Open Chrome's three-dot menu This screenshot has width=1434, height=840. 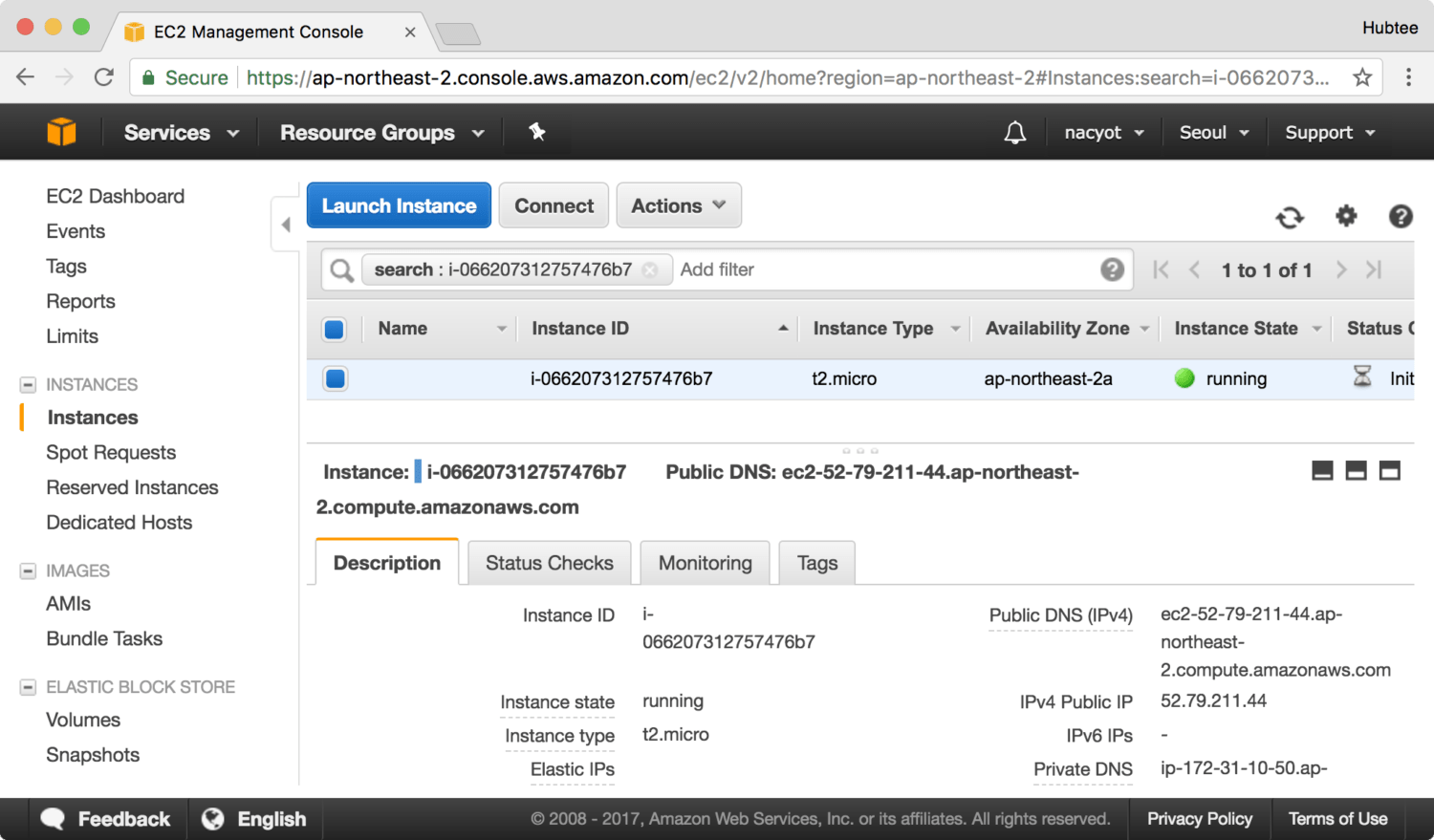pyautogui.click(x=1408, y=77)
